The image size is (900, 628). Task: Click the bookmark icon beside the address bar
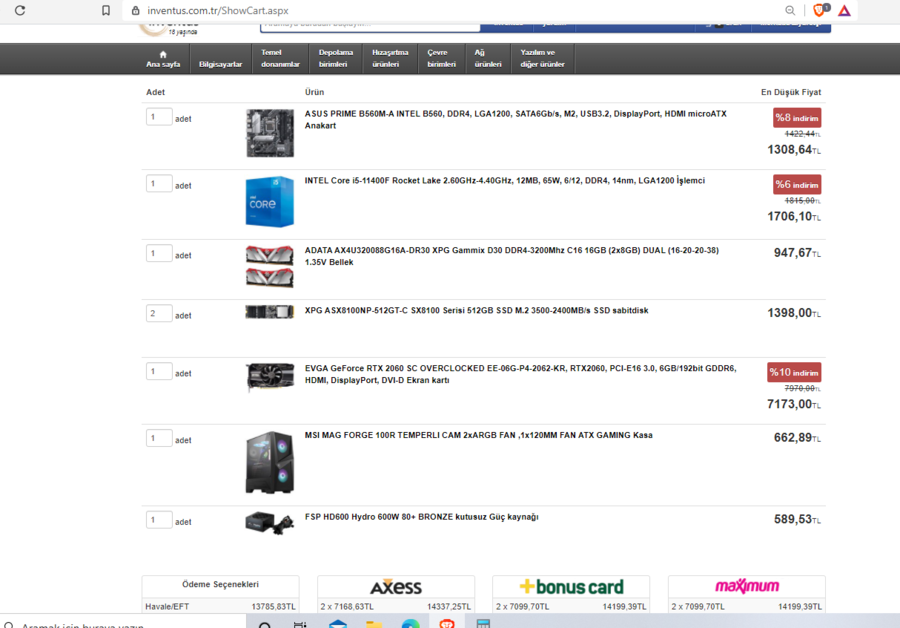tap(106, 10)
